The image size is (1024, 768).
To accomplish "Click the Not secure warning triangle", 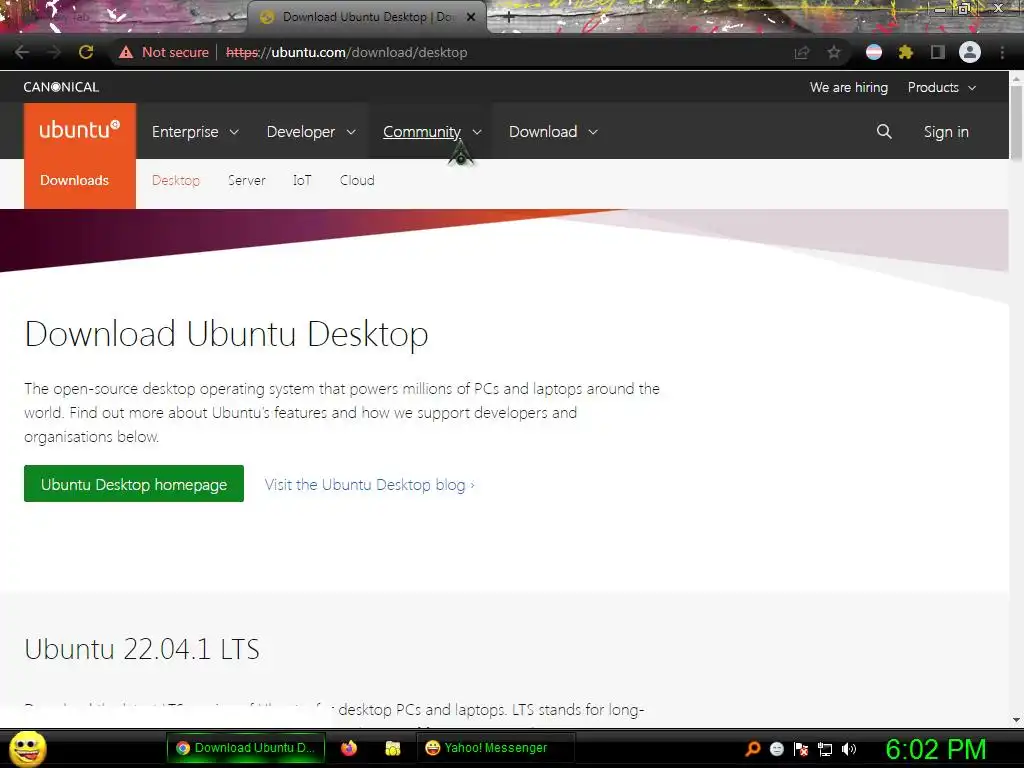I will click(x=126, y=52).
